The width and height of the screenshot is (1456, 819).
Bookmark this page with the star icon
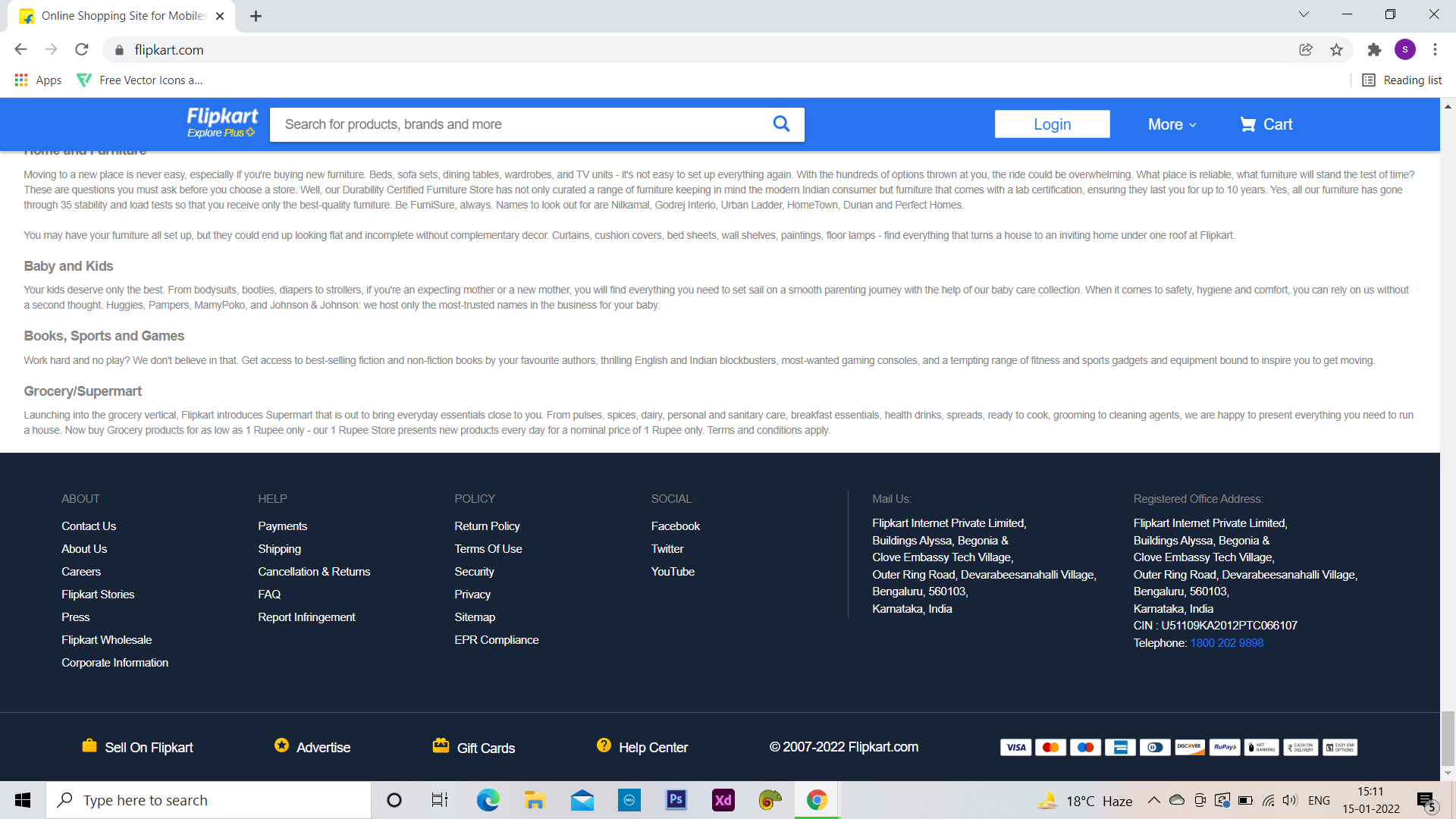pyautogui.click(x=1336, y=50)
